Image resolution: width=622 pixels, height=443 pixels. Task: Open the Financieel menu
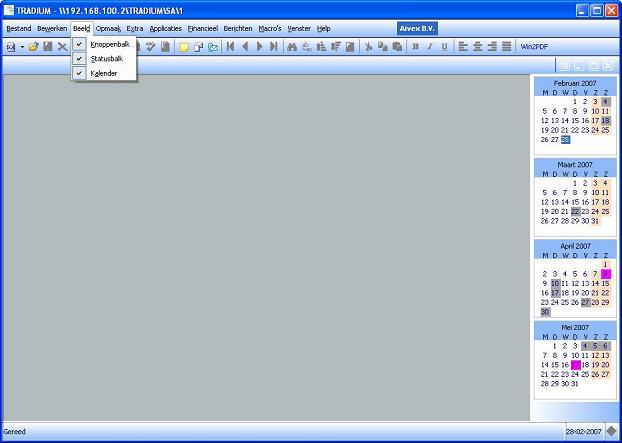point(203,29)
